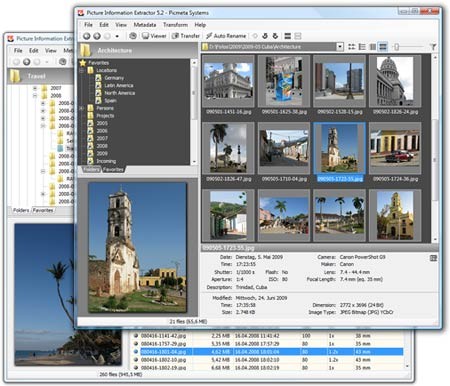The image size is (450, 386).
Task: Switch to list view mode icon
Action: pyautogui.click(x=362, y=47)
